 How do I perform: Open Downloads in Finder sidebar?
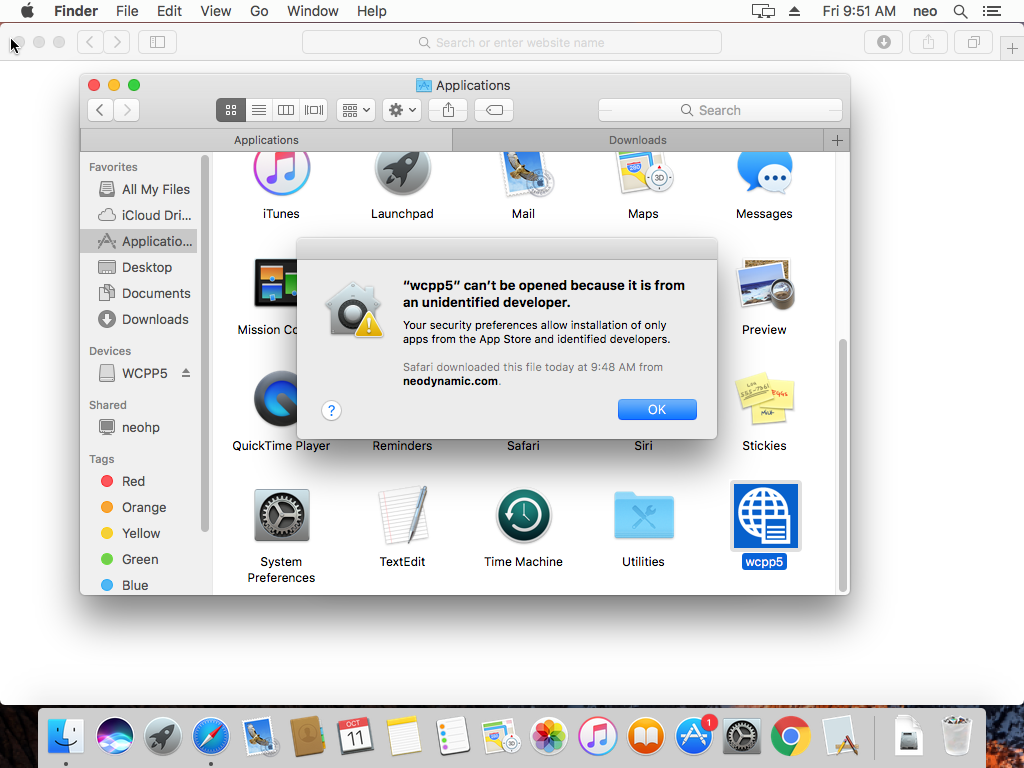[139, 319]
